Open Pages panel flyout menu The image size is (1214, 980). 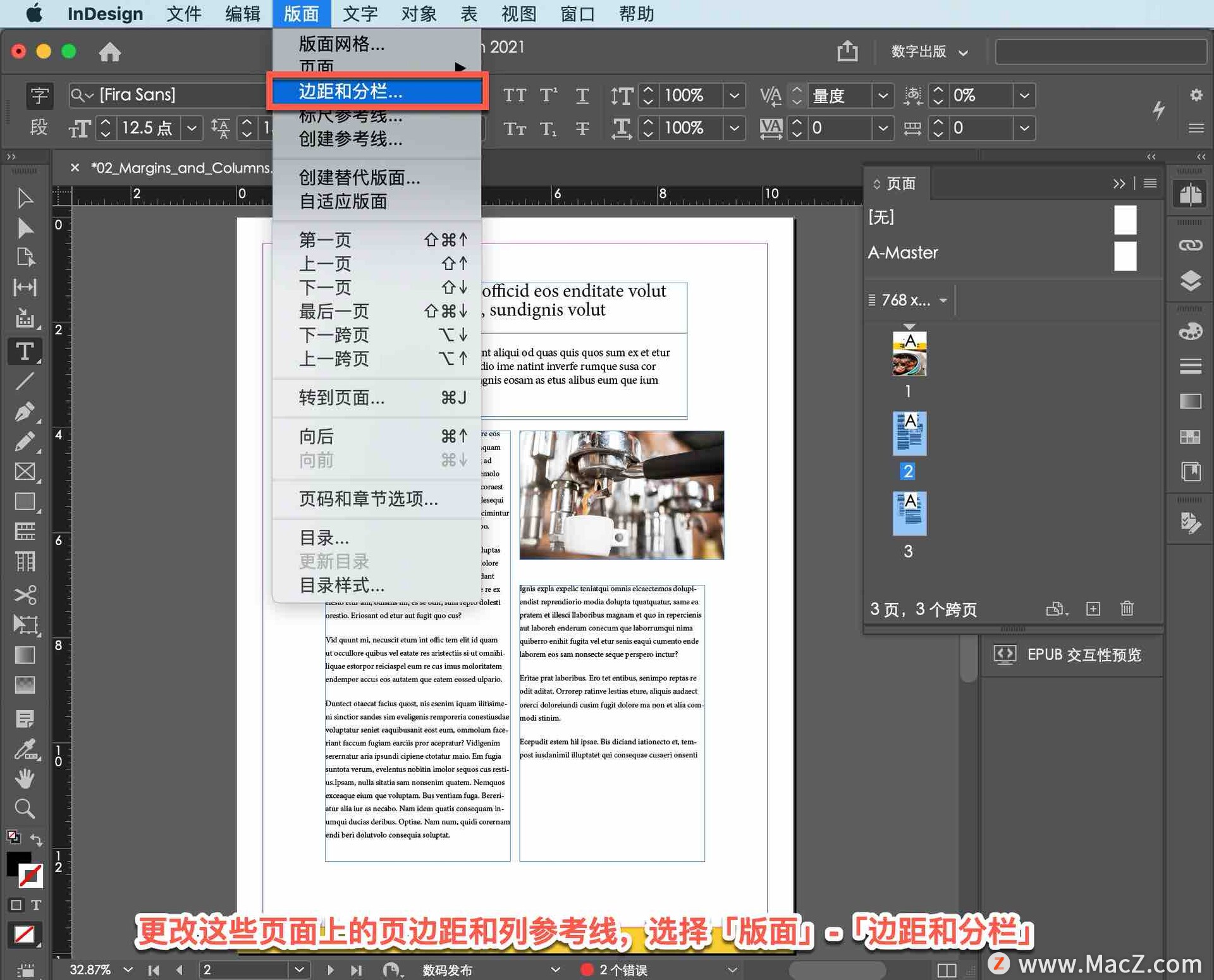1150,183
